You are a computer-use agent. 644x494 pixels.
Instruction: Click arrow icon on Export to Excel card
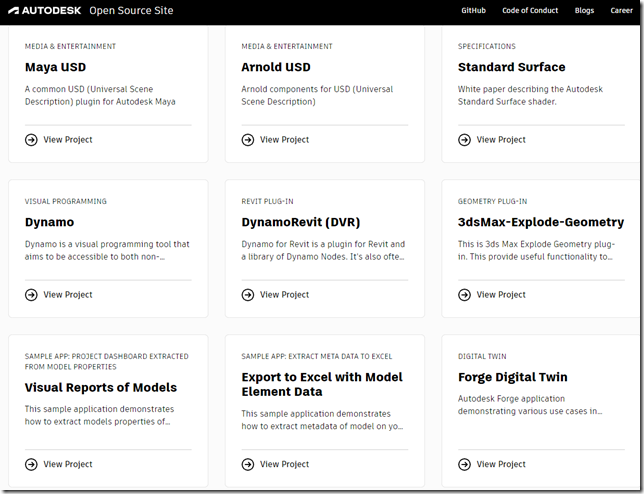click(248, 464)
